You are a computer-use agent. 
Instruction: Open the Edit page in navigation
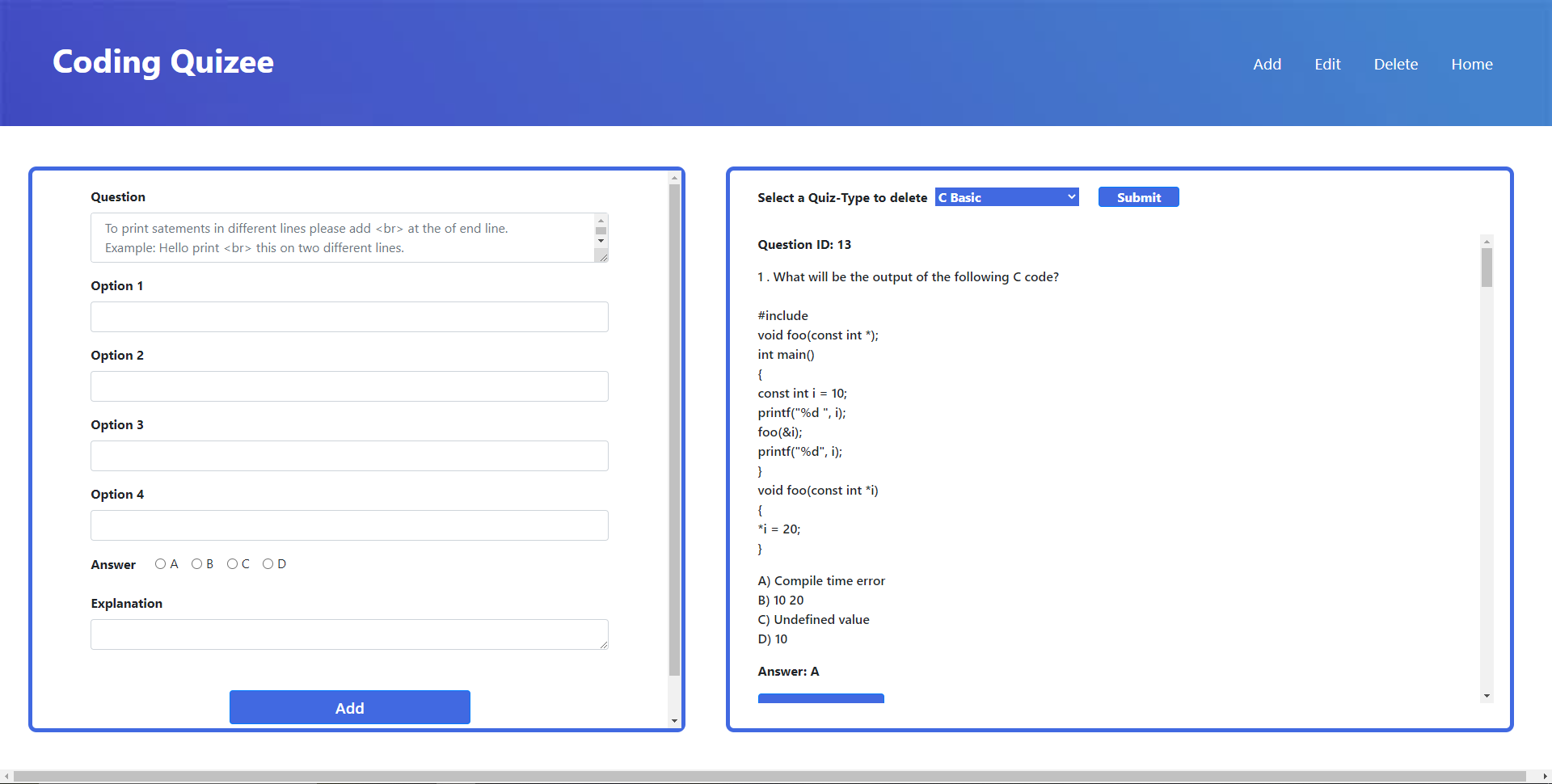coord(1327,64)
